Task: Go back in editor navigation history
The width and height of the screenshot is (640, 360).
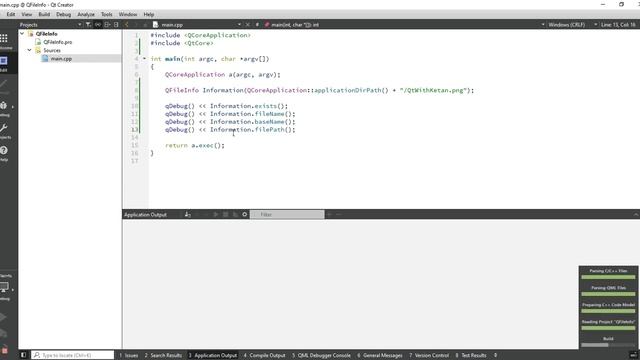Action: tap(127, 24)
